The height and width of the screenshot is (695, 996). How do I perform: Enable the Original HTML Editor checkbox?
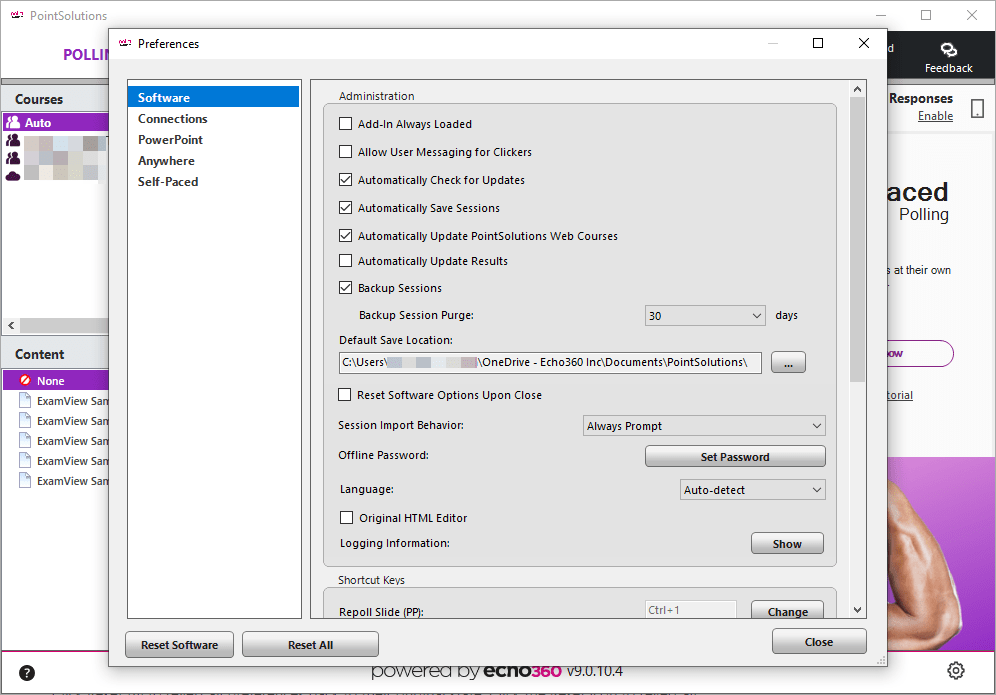pos(345,517)
